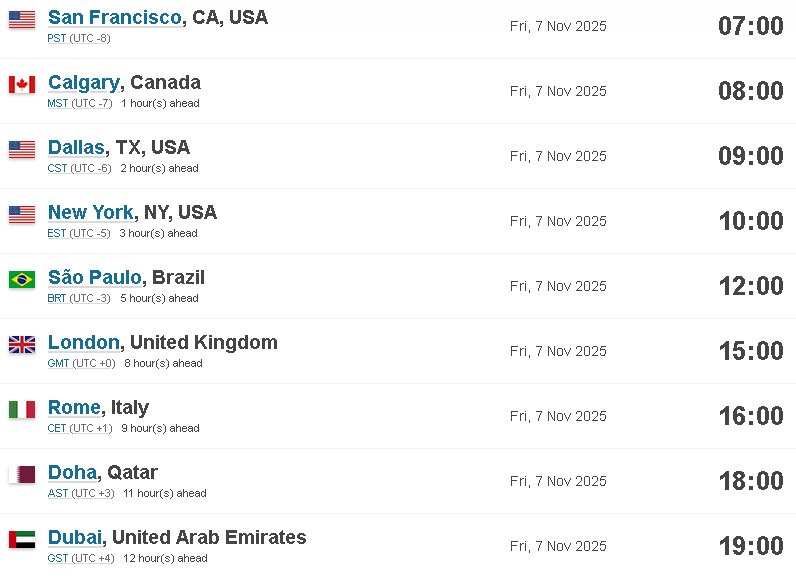
Task: Click the GMT time zone link
Action: tap(58, 363)
